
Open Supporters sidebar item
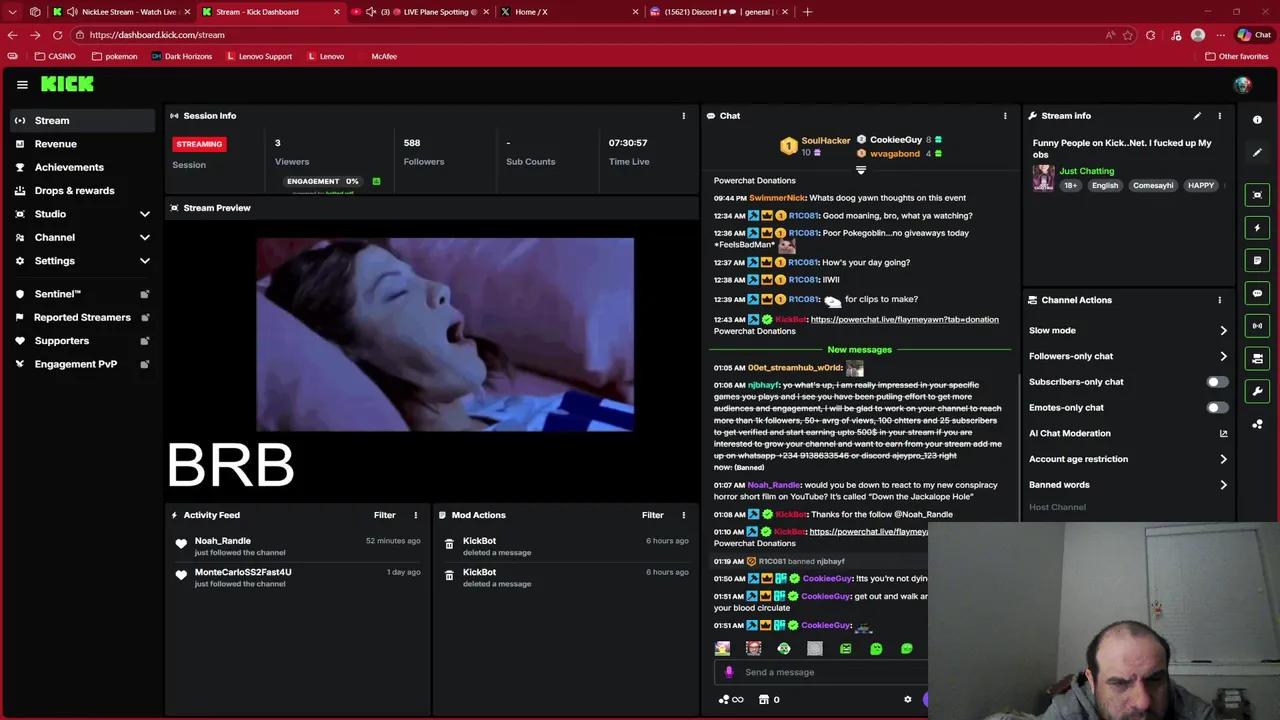click(83, 341)
